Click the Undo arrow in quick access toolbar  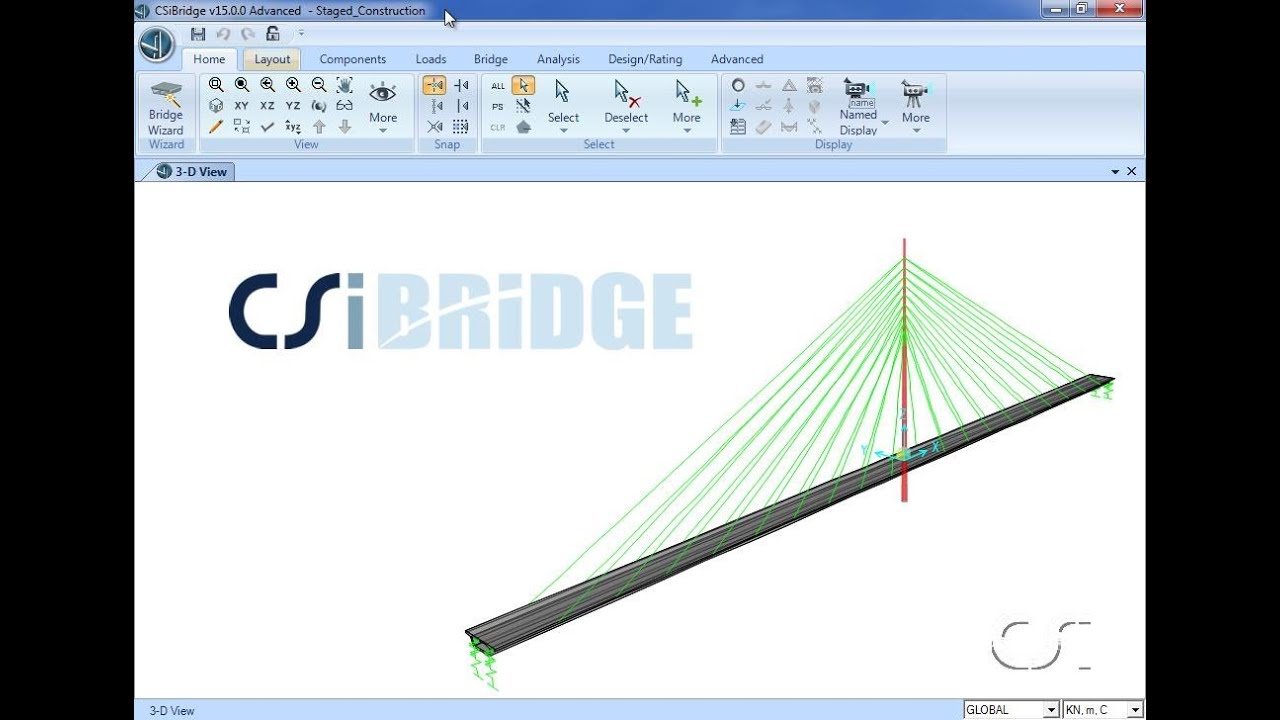pos(223,34)
